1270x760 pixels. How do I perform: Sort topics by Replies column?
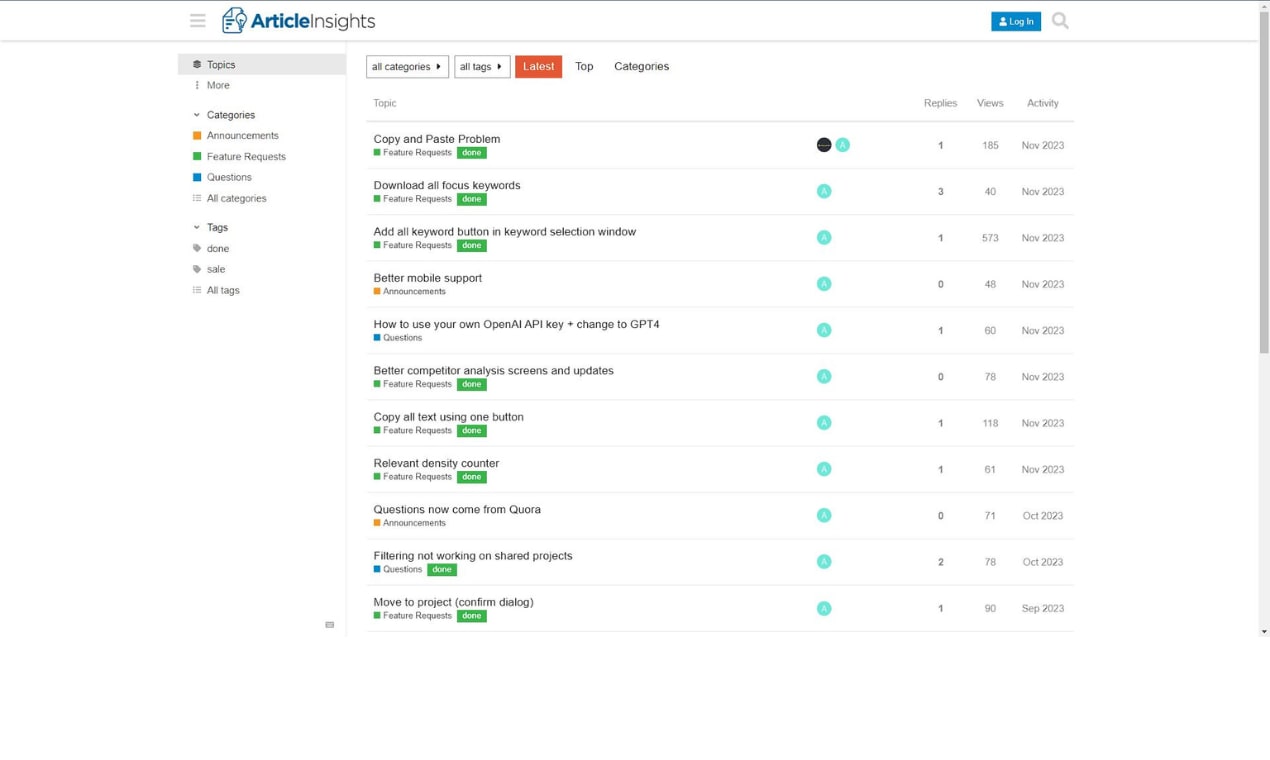pos(940,103)
